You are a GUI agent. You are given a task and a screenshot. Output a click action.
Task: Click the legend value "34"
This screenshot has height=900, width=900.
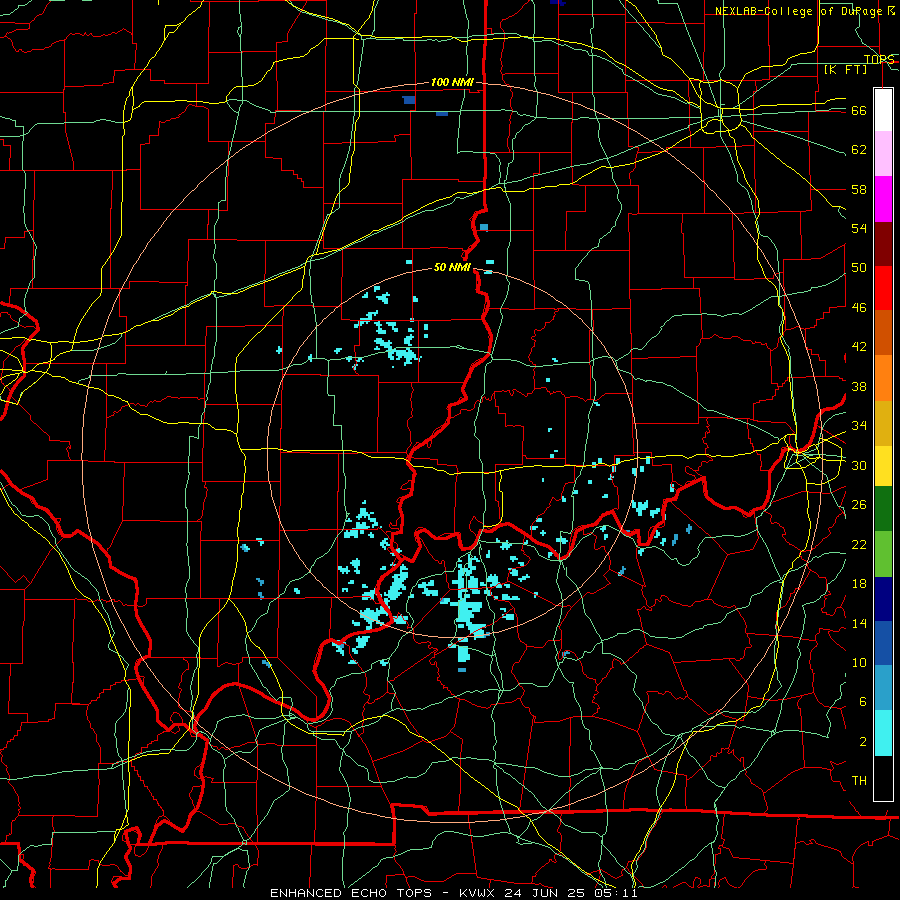pos(859,426)
